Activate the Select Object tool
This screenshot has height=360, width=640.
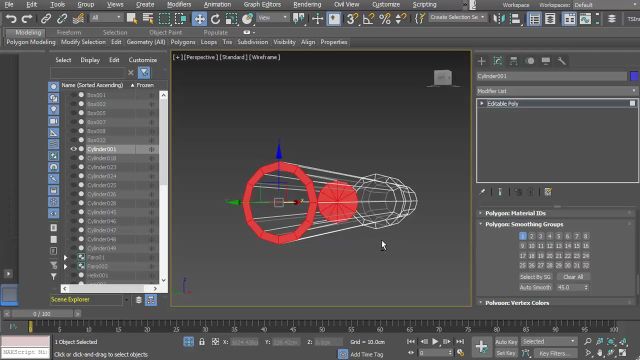click(x=131, y=19)
